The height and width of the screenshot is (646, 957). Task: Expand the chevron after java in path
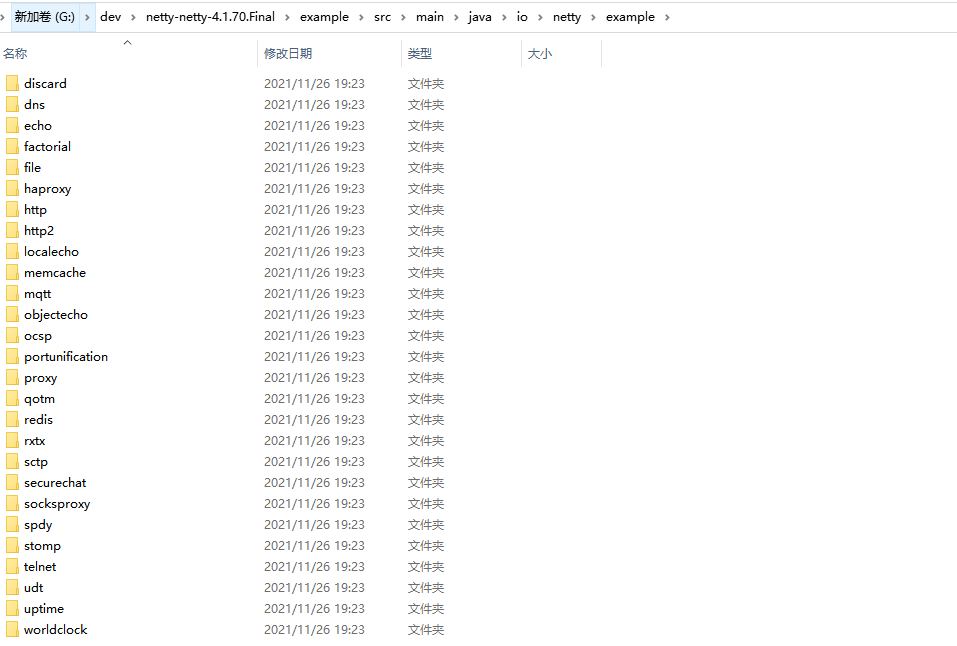(504, 17)
